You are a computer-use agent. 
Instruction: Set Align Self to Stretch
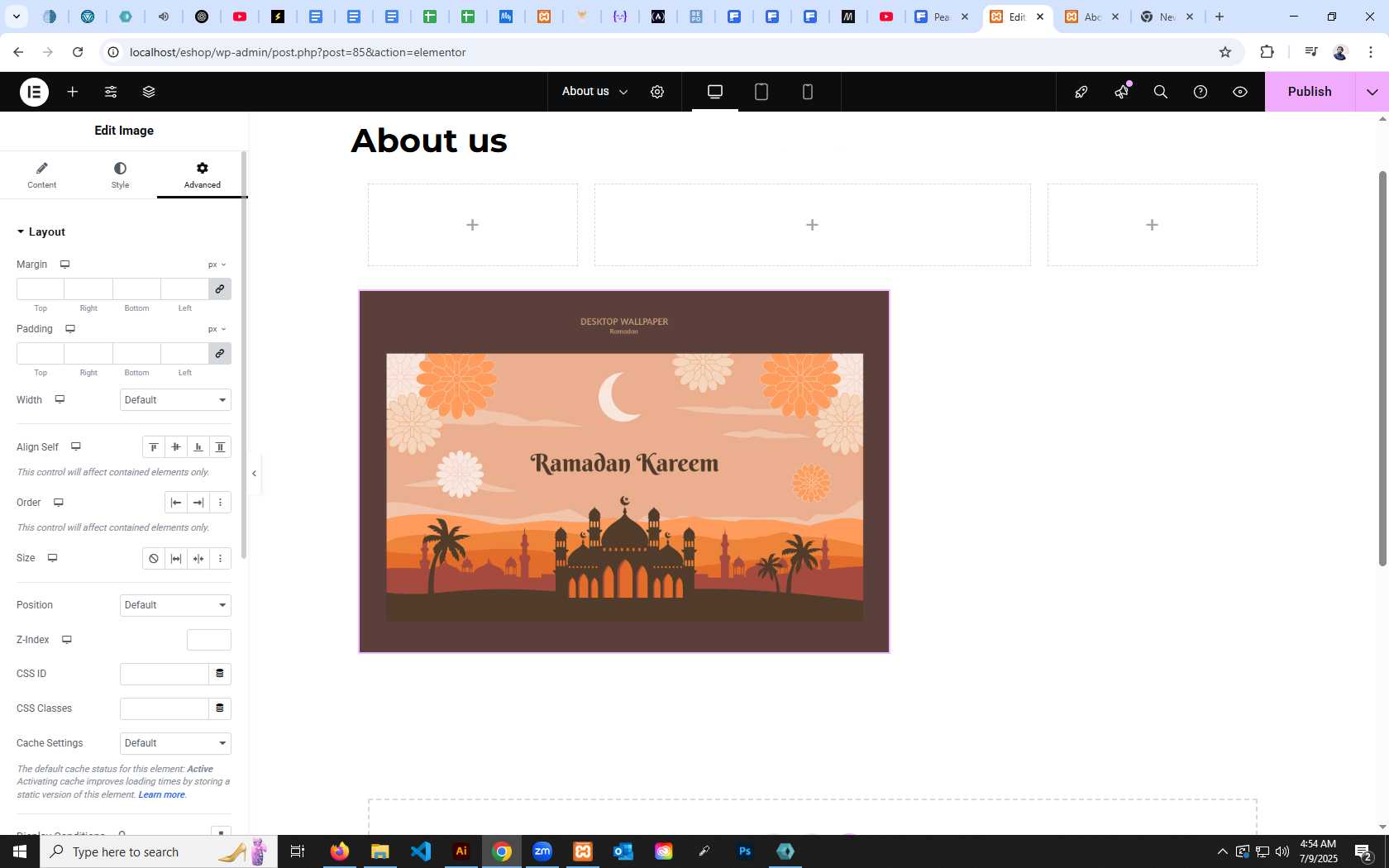click(221, 447)
